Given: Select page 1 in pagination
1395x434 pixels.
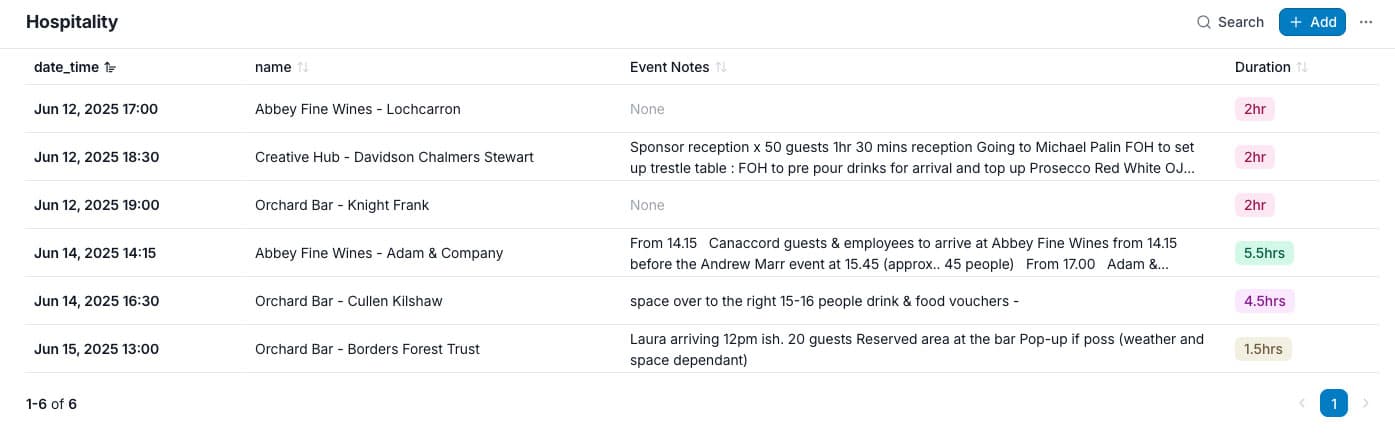Looking at the screenshot, I should (1334, 403).
